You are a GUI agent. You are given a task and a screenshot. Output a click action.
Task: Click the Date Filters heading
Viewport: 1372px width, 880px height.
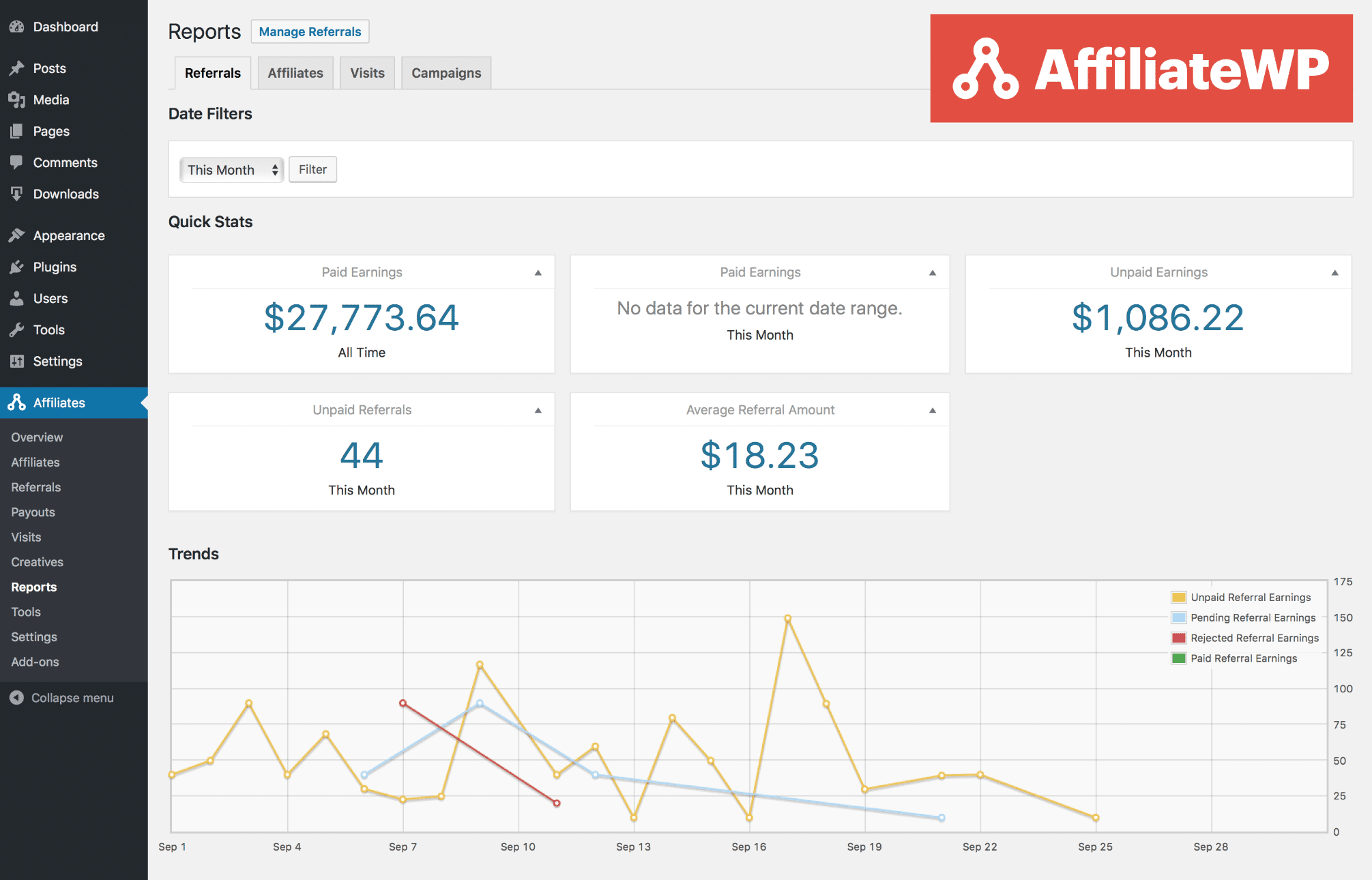(210, 114)
